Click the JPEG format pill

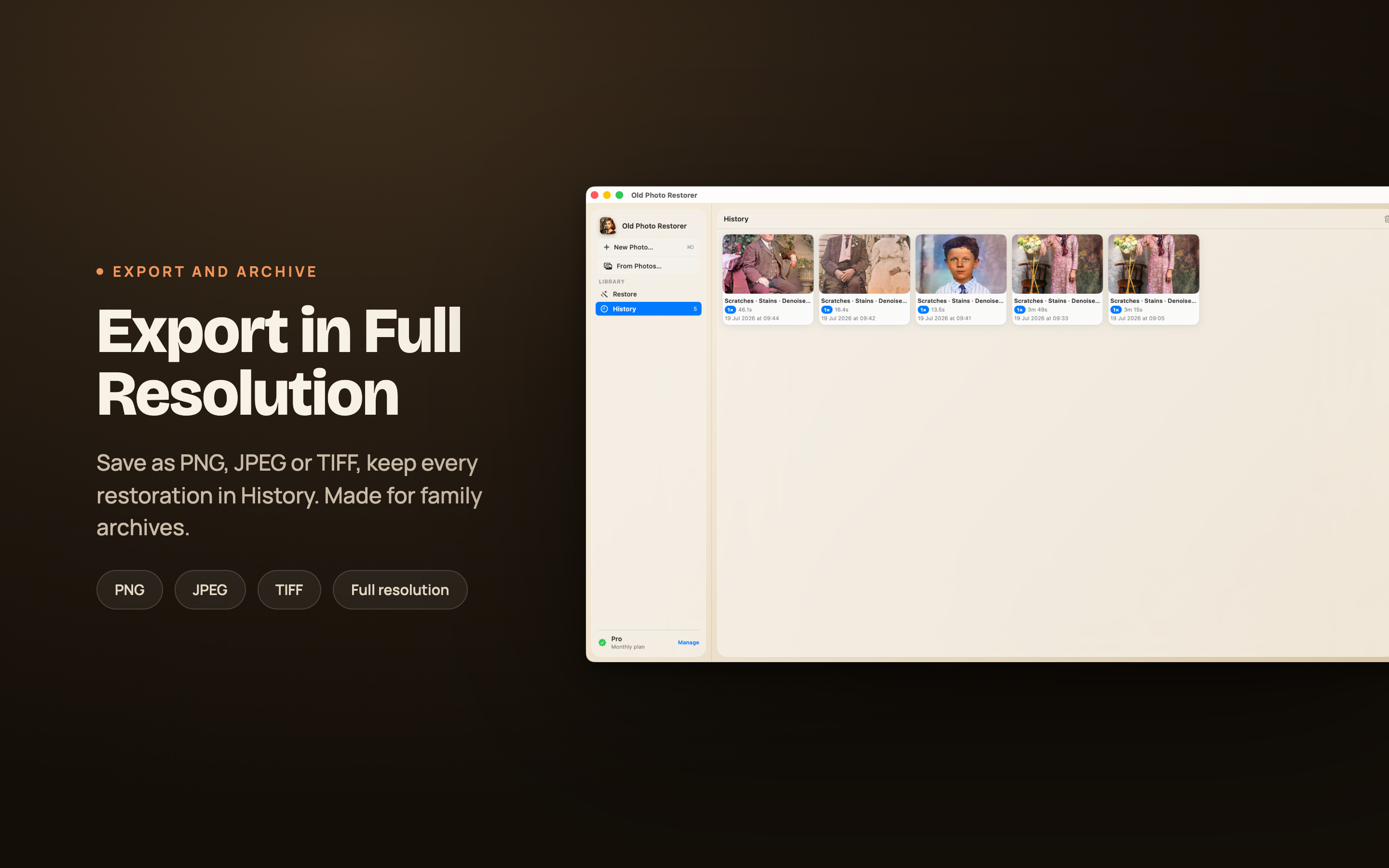[210, 590]
